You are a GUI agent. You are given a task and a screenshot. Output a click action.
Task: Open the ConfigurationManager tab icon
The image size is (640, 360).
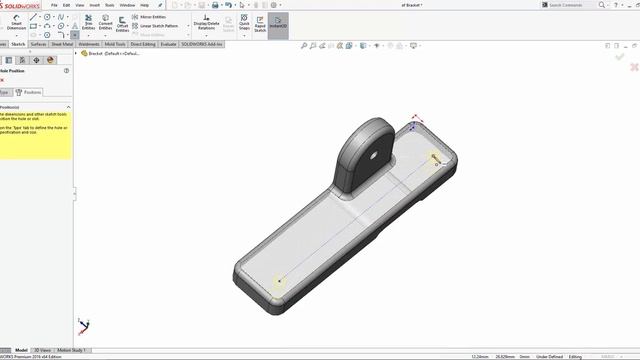(22, 60)
